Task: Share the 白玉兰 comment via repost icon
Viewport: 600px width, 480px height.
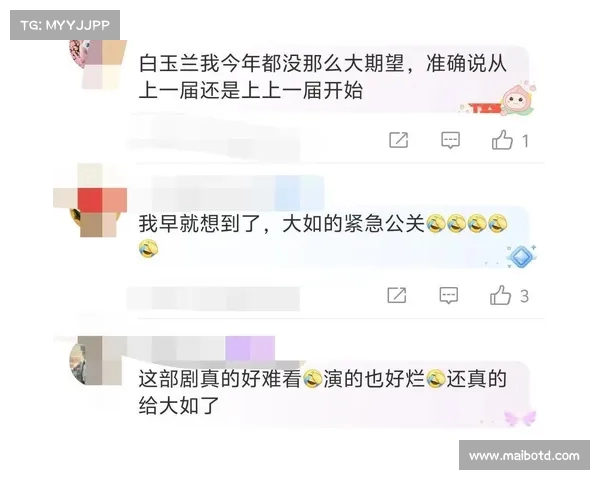Action: 399,140
